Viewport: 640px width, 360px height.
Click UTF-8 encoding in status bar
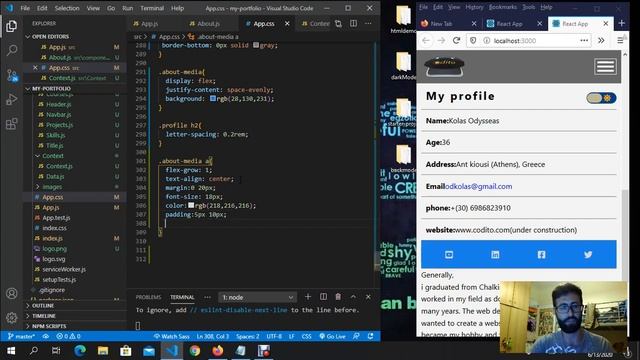point(274,336)
